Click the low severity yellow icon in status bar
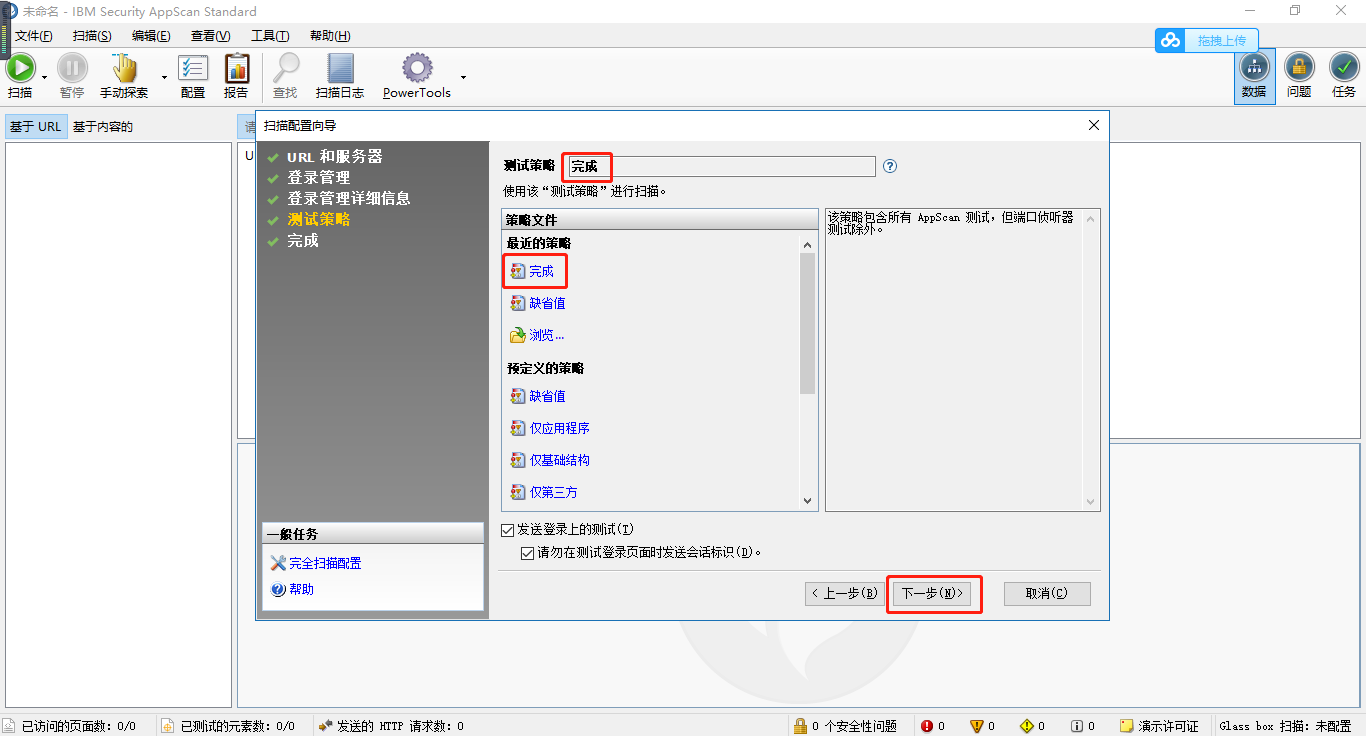The width and height of the screenshot is (1366, 736). [1027, 726]
